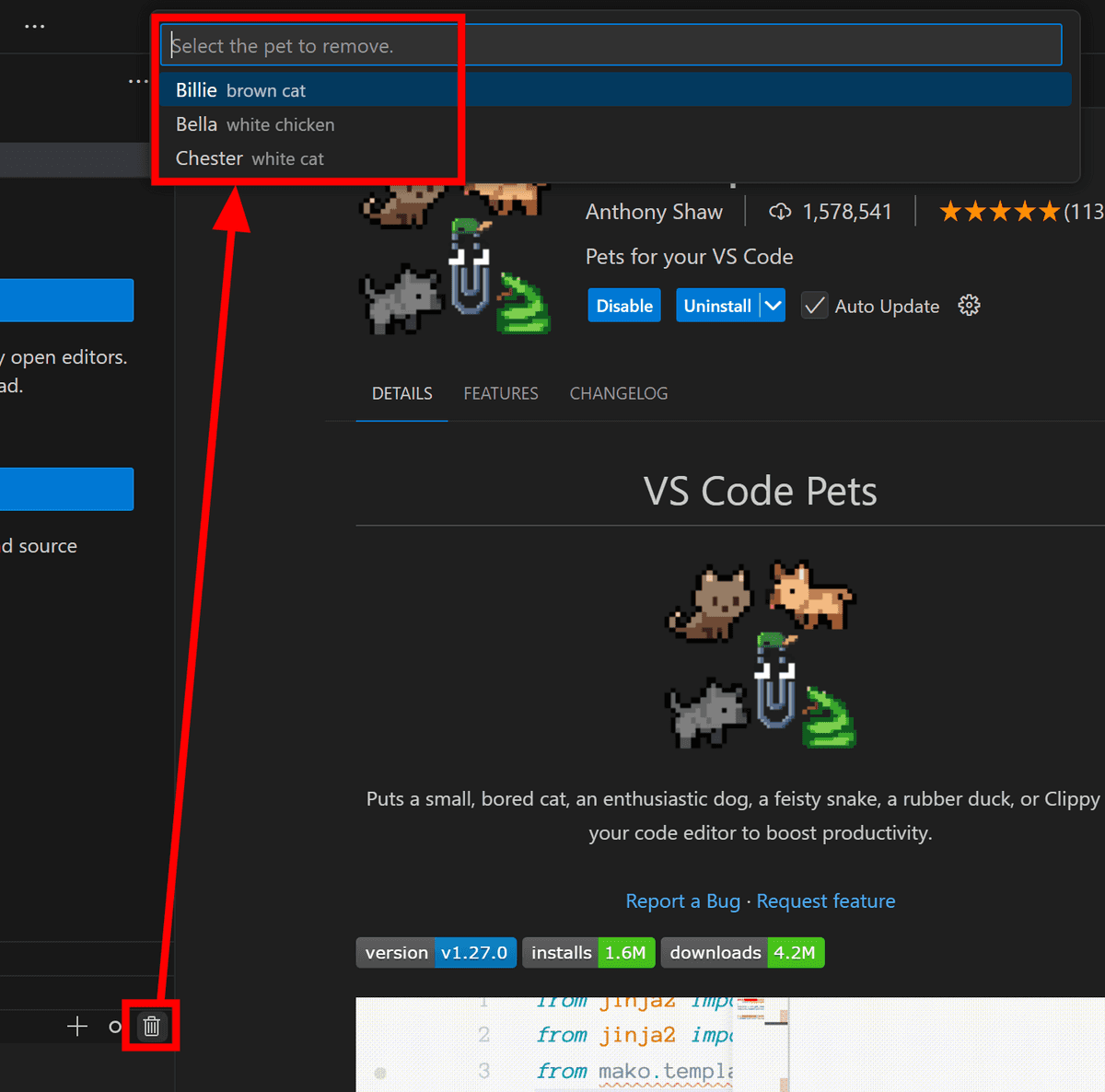Screen dimensions: 1105x1092
Task: Open the ellipsis menu above the extension details
Action: (136, 81)
